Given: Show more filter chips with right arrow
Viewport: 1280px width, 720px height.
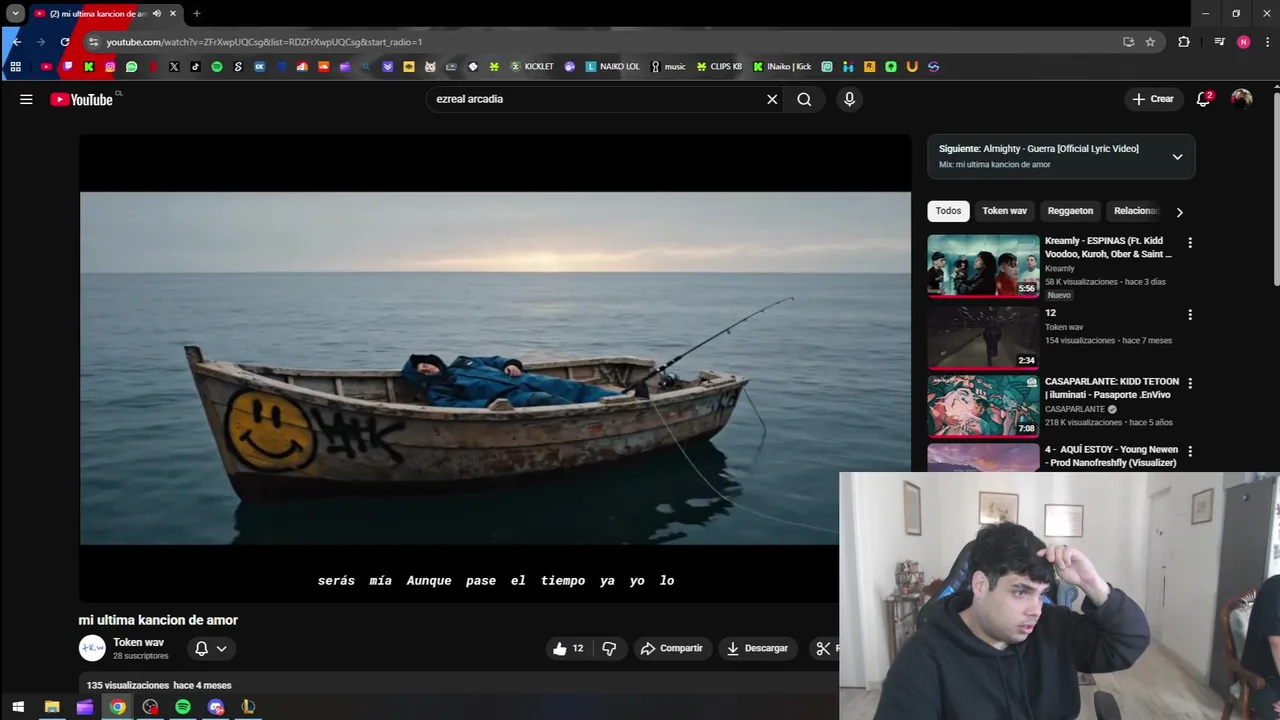Looking at the screenshot, I should click(1179, 212).
